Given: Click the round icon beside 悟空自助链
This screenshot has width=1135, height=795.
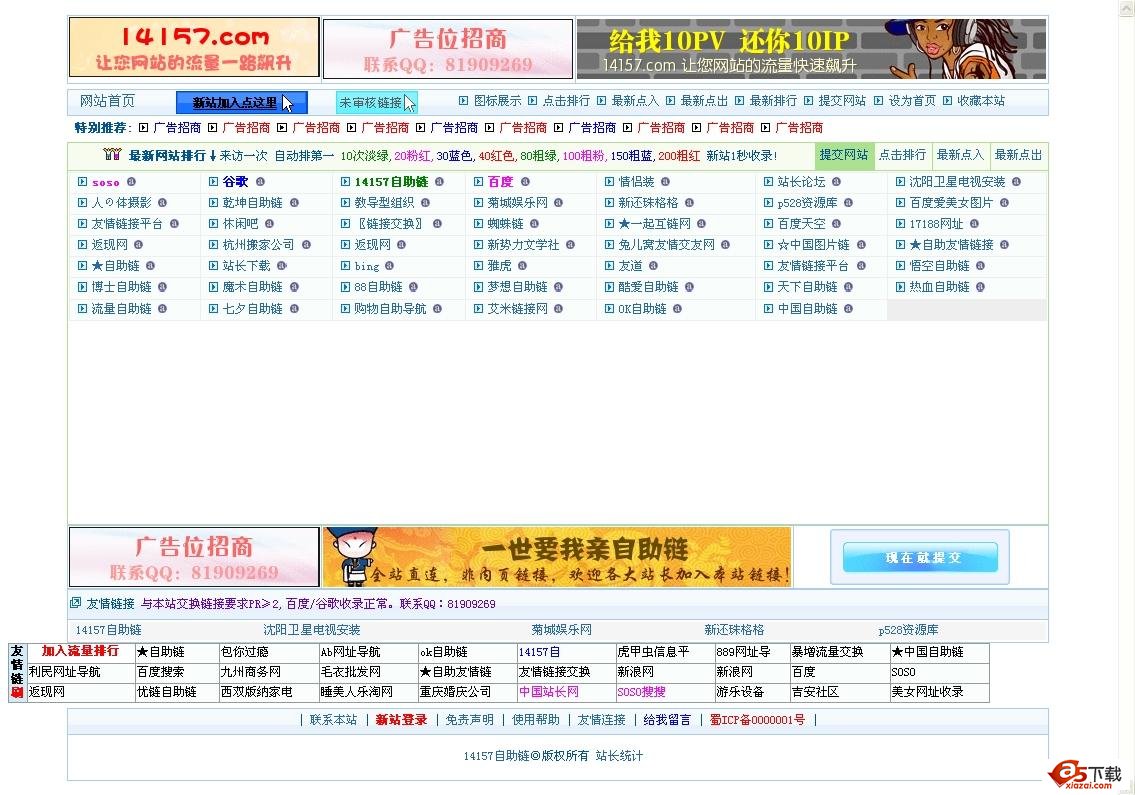Looking at the screenshot, I should 980,266.
